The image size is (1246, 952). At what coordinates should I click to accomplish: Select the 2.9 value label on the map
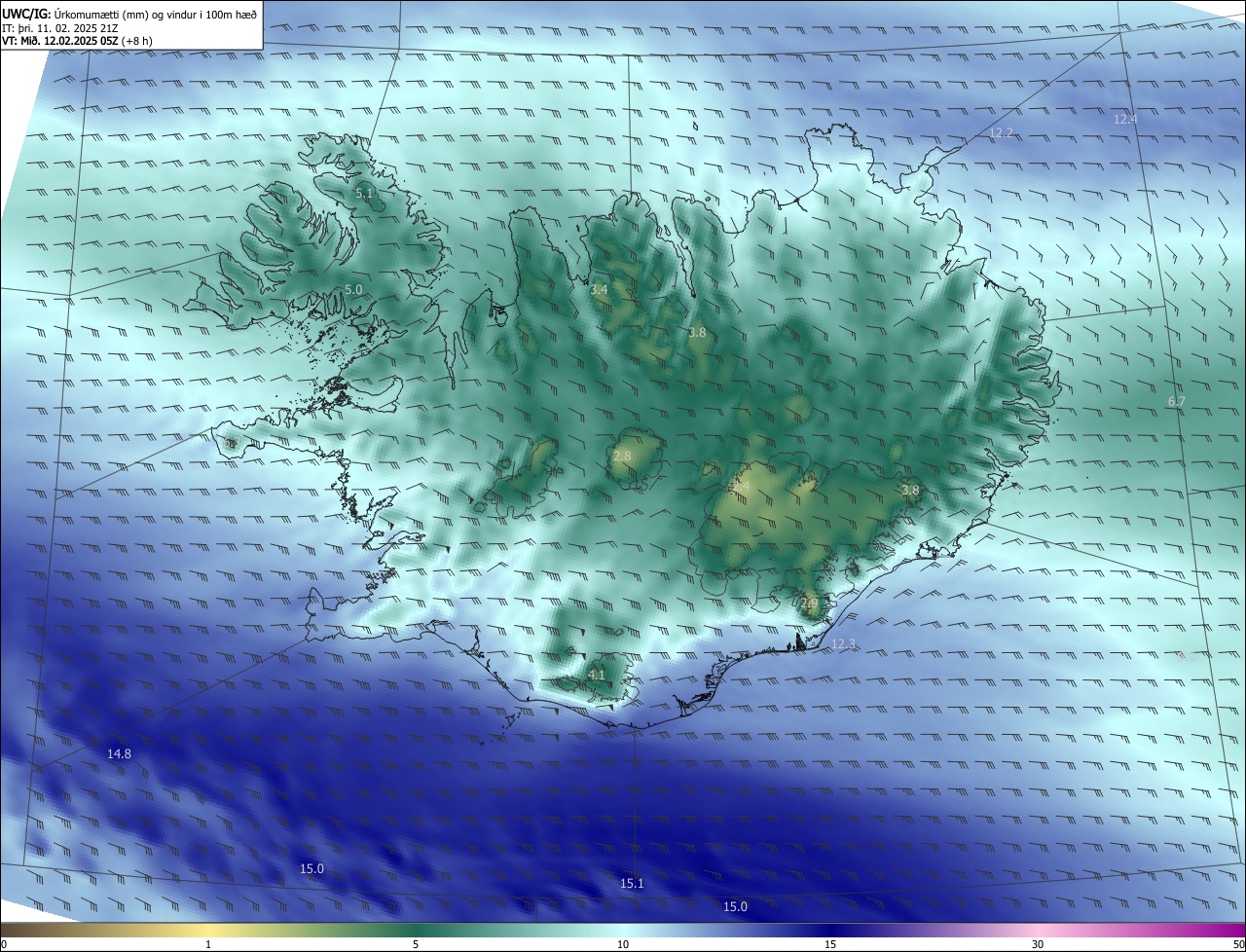pyautogui.click(x=810, y=604)
